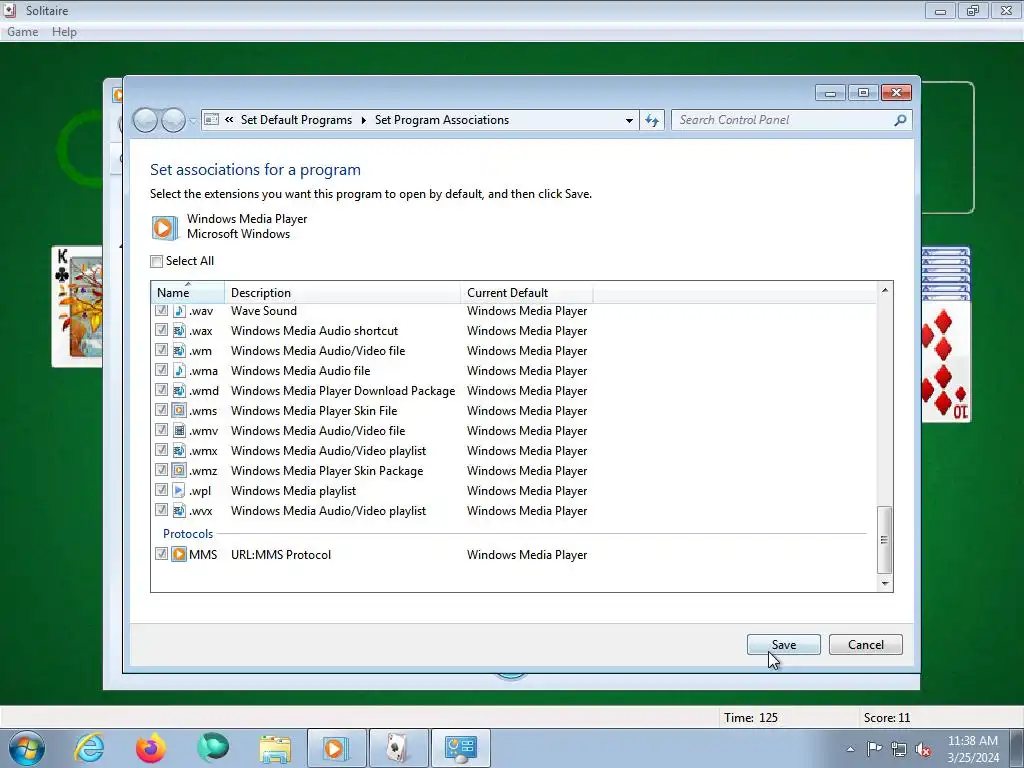
Task: Toggle the .wmz checkbox
Action: point(161,470)
